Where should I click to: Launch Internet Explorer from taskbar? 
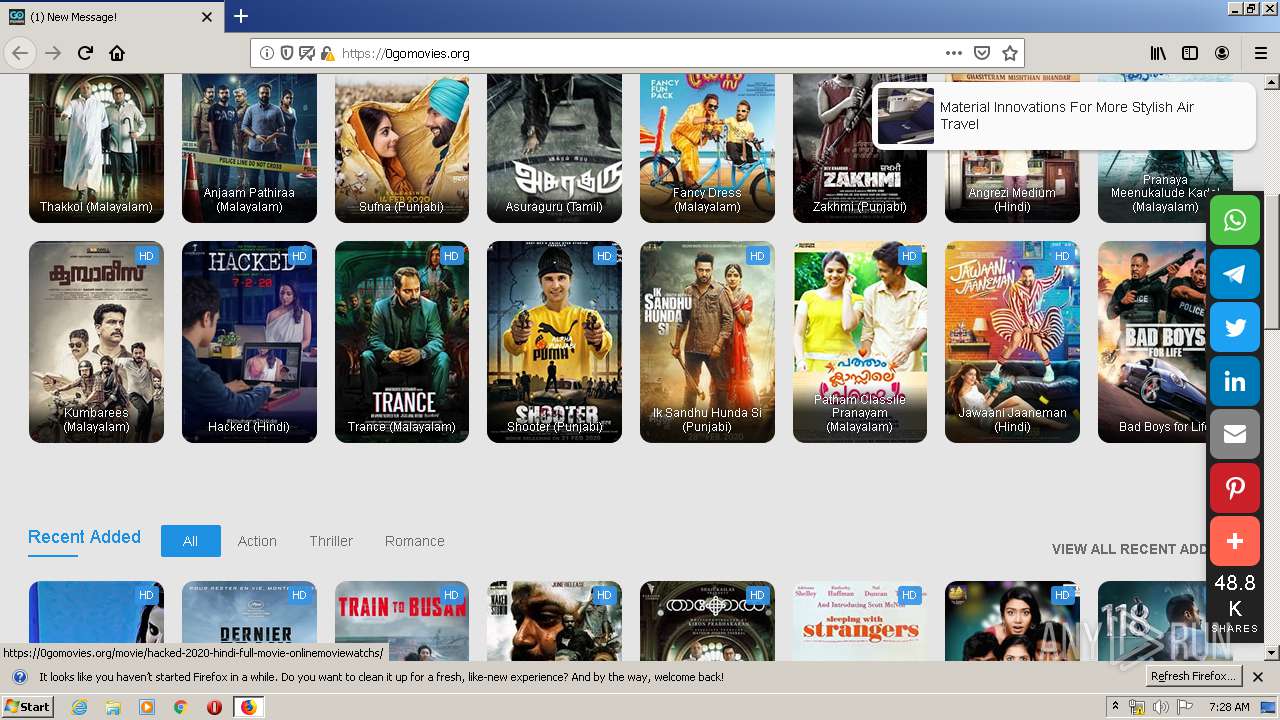(x=79, y=707)
